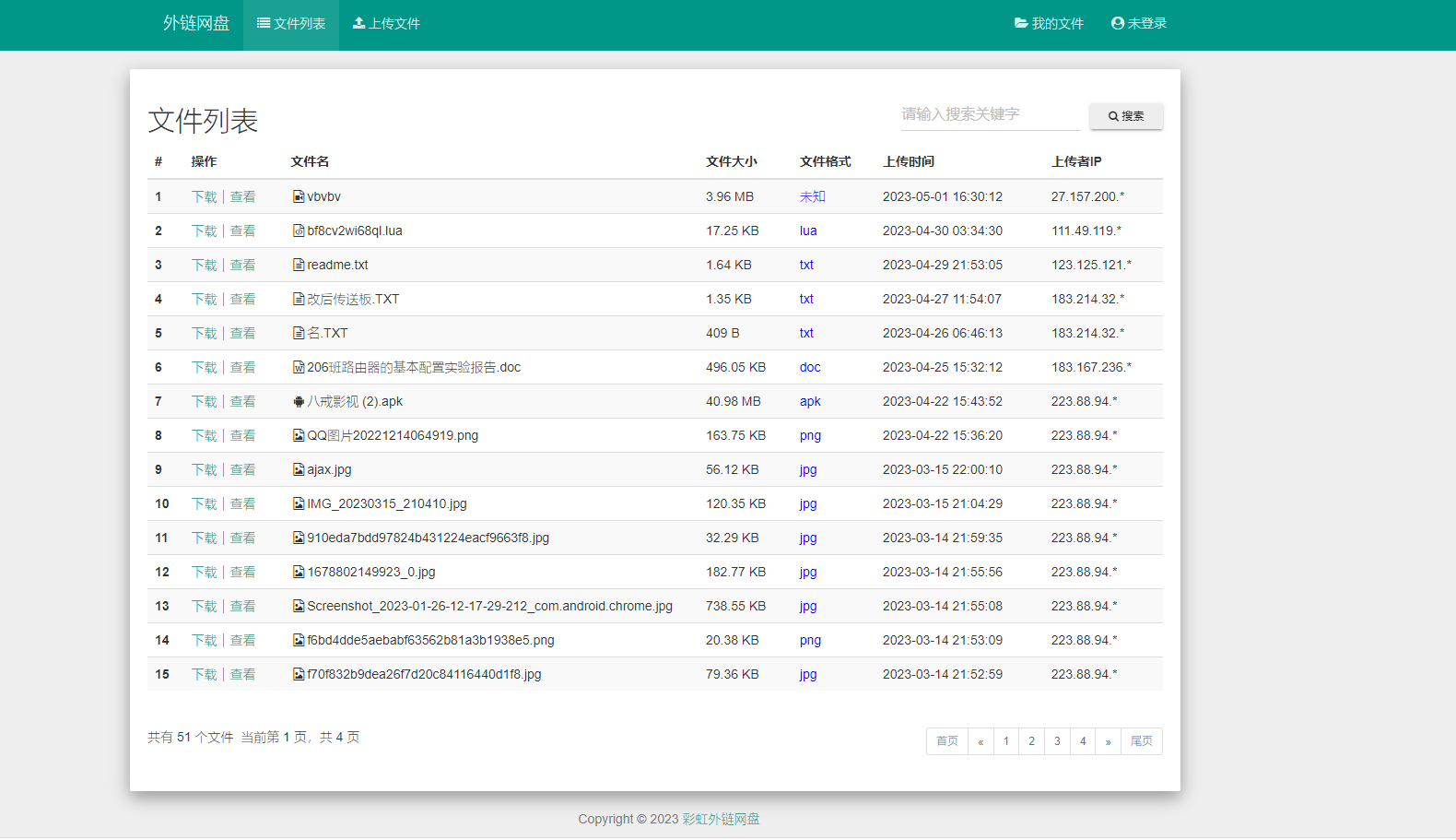
Task: Click the code file icon beside bf8cv2wi68ql.lua
Action: (x=299, y=231)
